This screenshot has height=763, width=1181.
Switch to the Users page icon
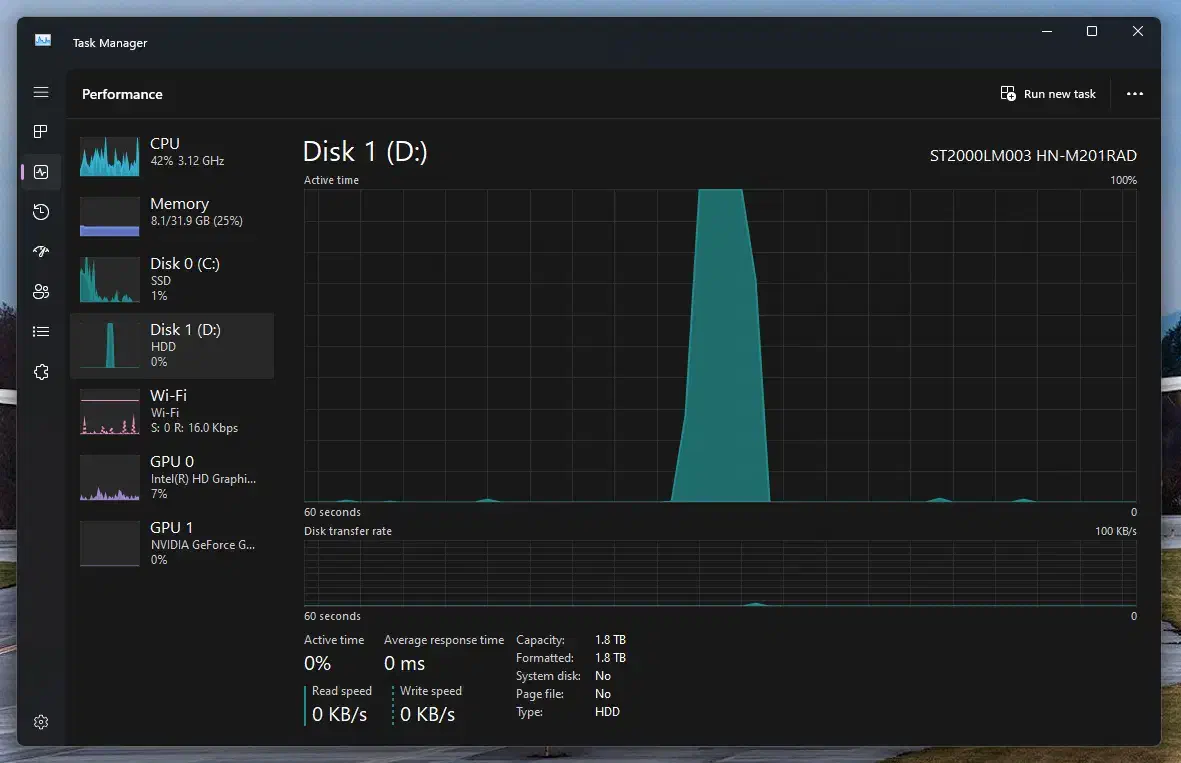41,292
